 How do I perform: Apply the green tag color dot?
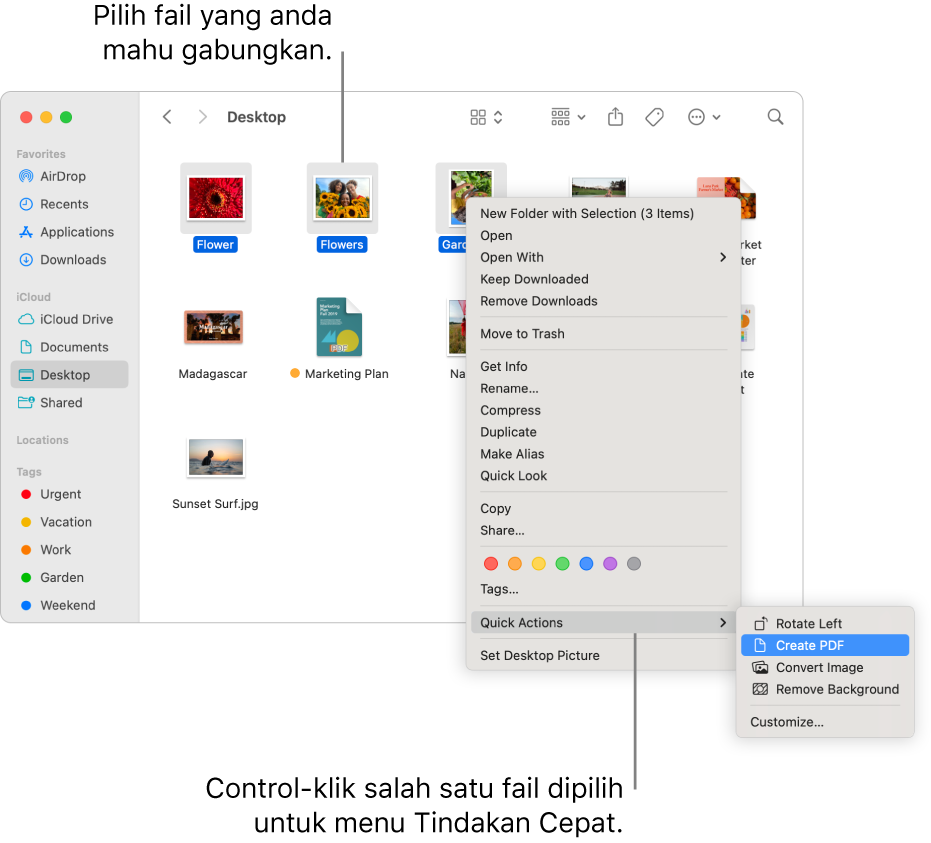562,563
